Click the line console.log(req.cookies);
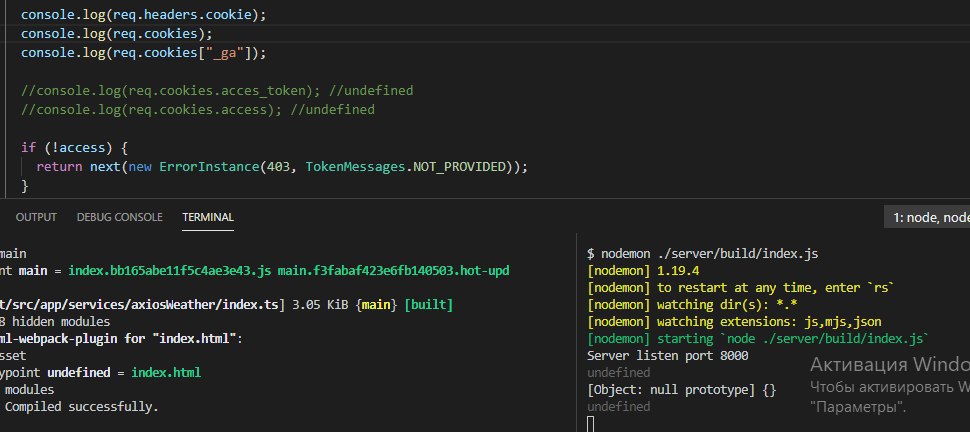The image size is (970, 432). (117, 33)
